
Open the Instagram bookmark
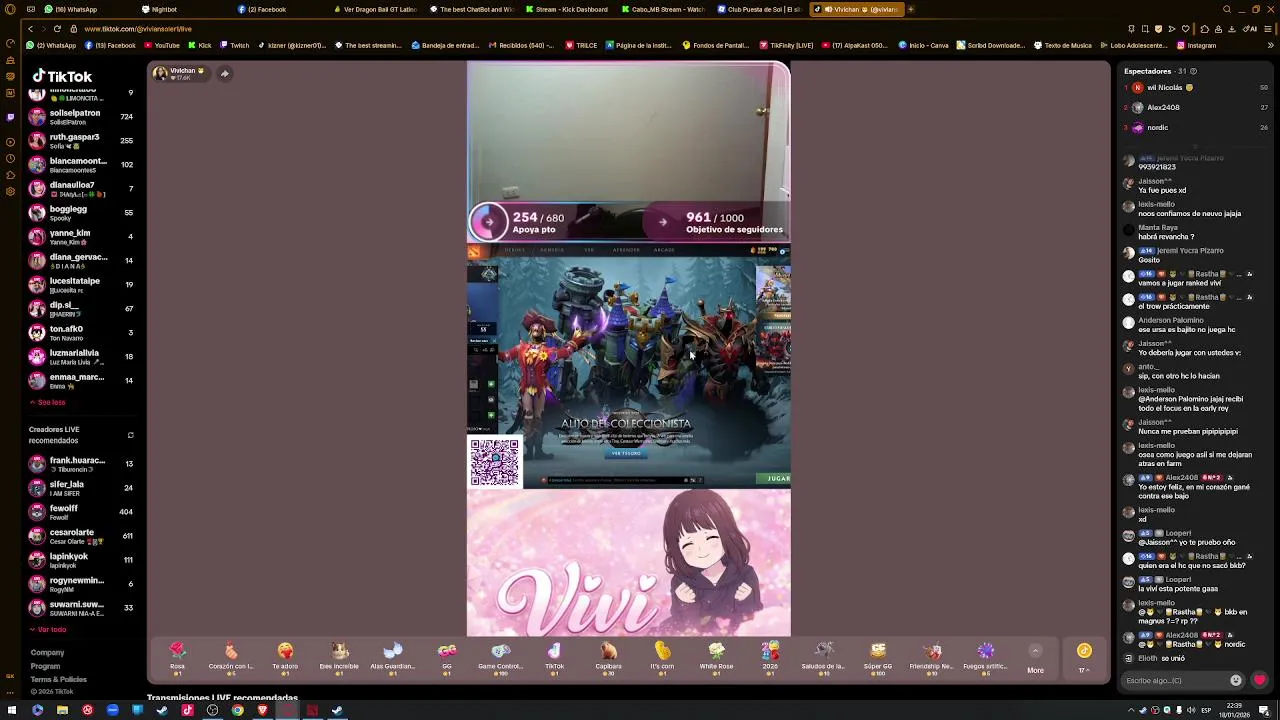(1198, 45)
